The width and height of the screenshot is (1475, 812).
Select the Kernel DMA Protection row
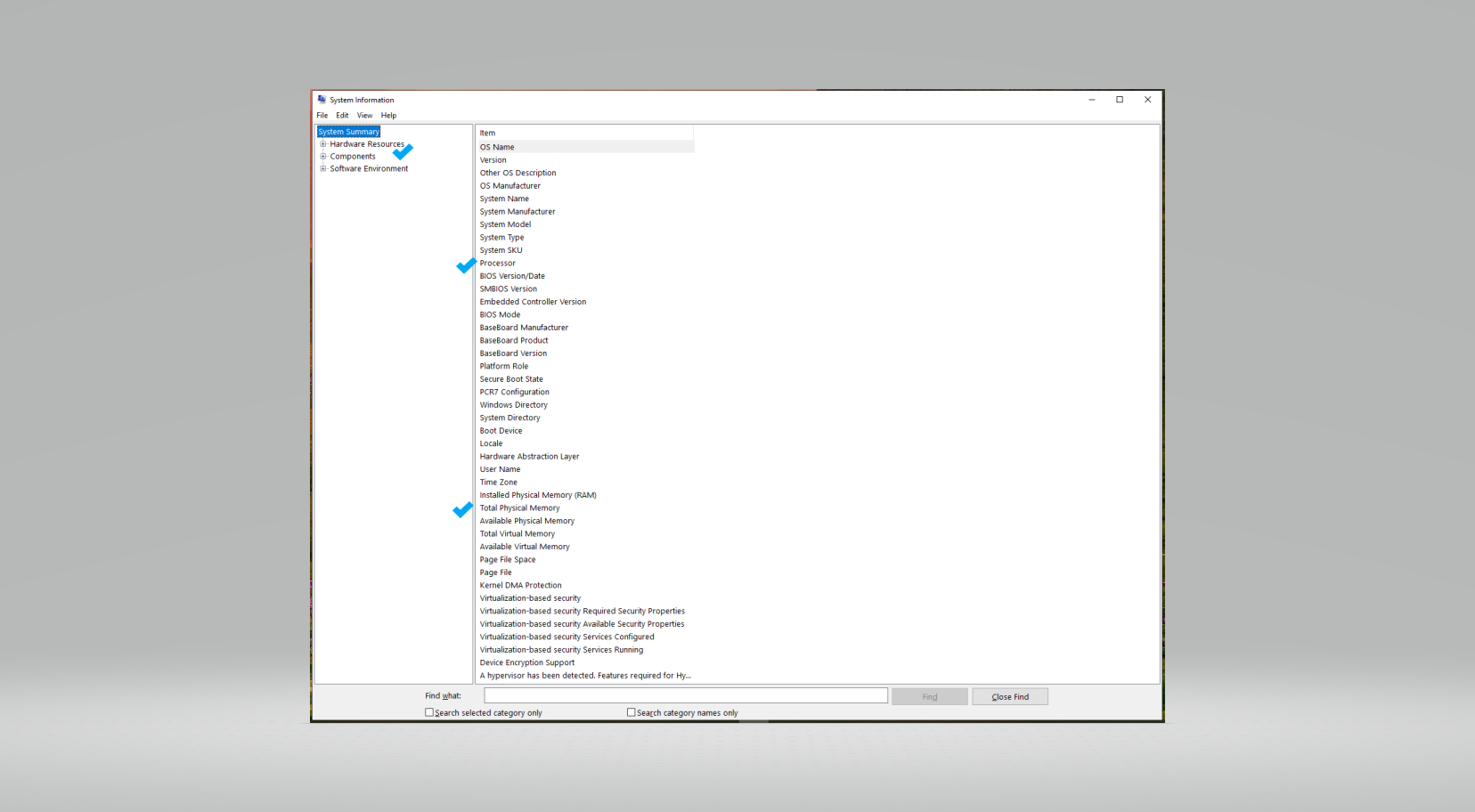tap(585, 587)
